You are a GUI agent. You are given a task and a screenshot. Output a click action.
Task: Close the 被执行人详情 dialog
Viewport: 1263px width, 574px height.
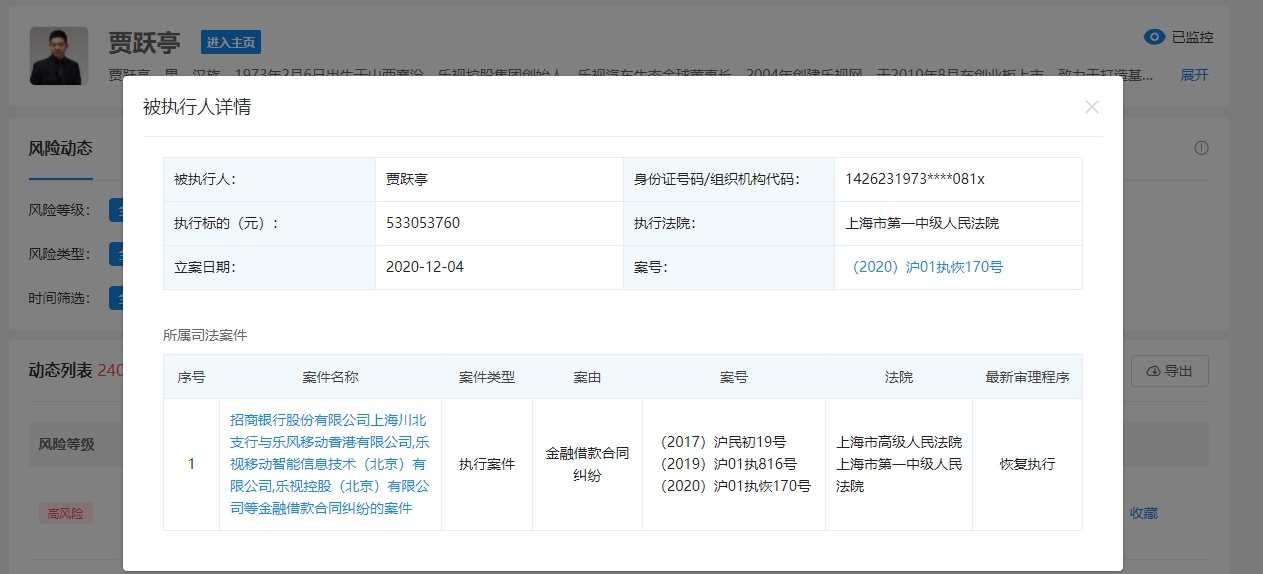click(1091, 107)
